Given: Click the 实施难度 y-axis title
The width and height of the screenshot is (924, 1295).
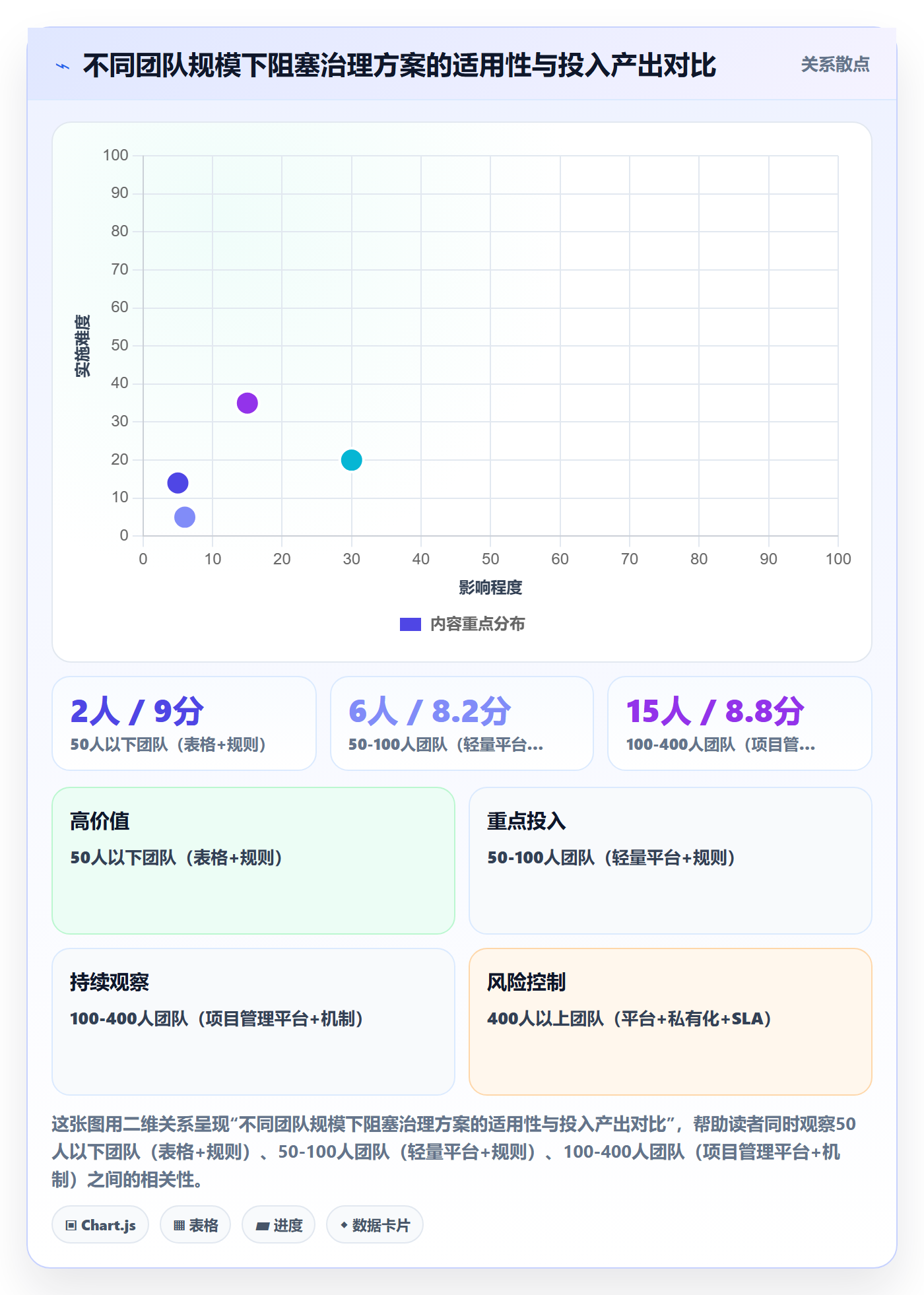Looking at the screenshot, I should click(82, 346).
